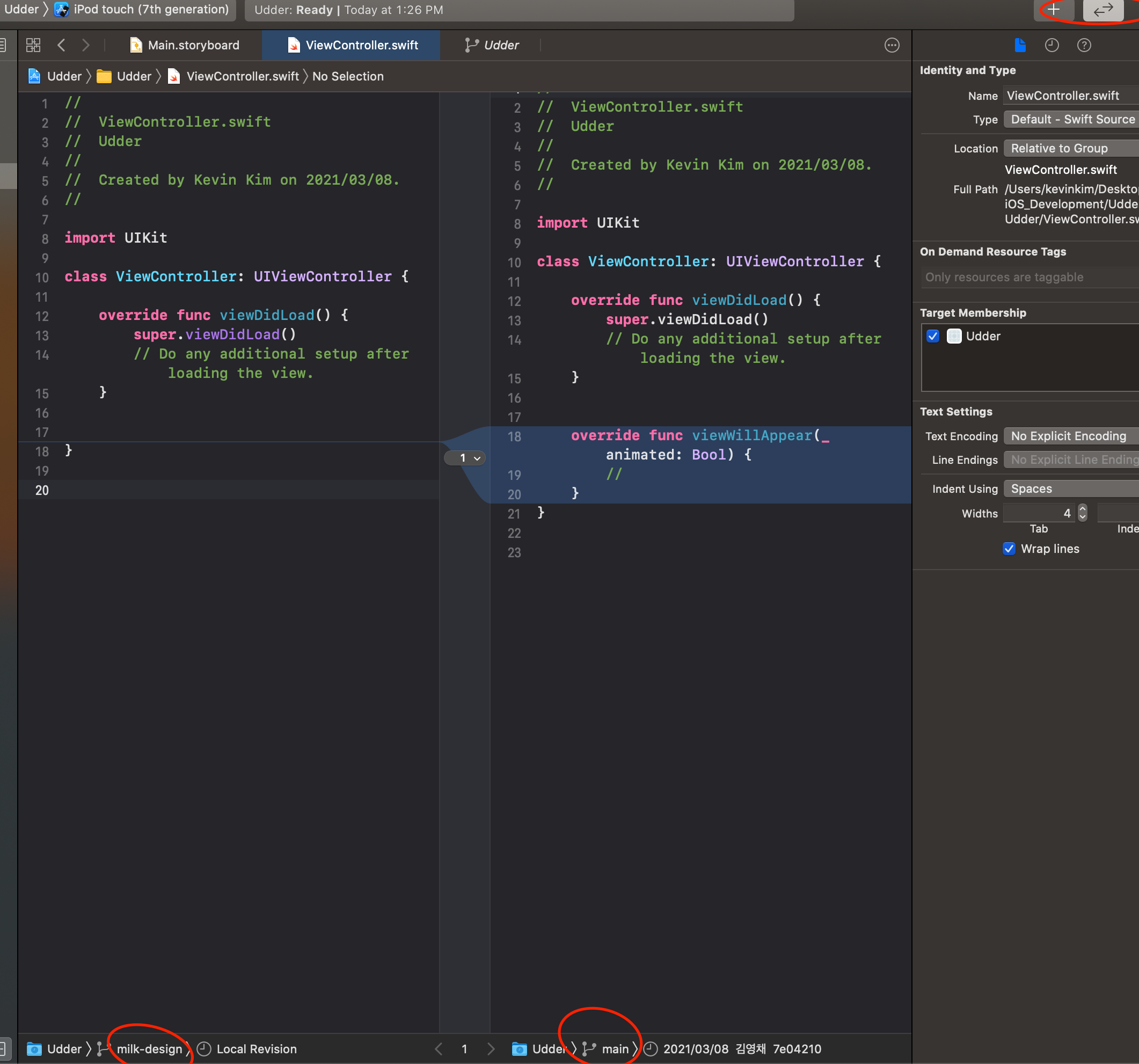The width and height of the screenshot is (1139, 1064).
Task: Open the related items grid icon
Action: (33, 45)
